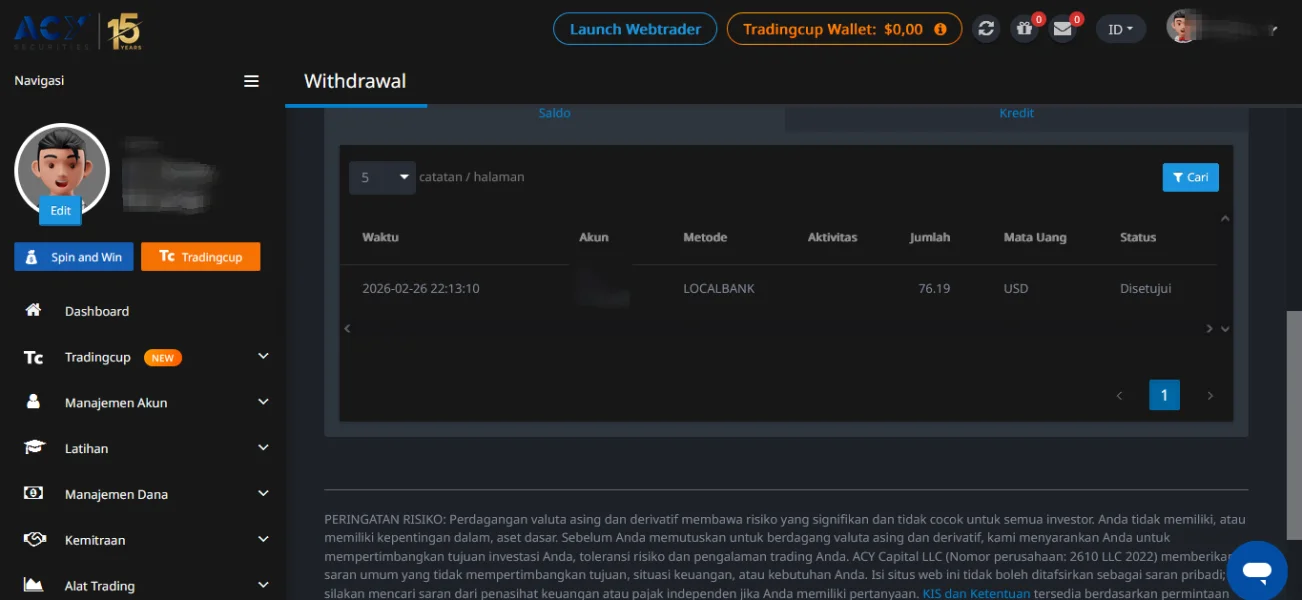Click the Tradingcup Wallet info icon
The height and width of the screenshot is (600, 1302).
(940, 29)
